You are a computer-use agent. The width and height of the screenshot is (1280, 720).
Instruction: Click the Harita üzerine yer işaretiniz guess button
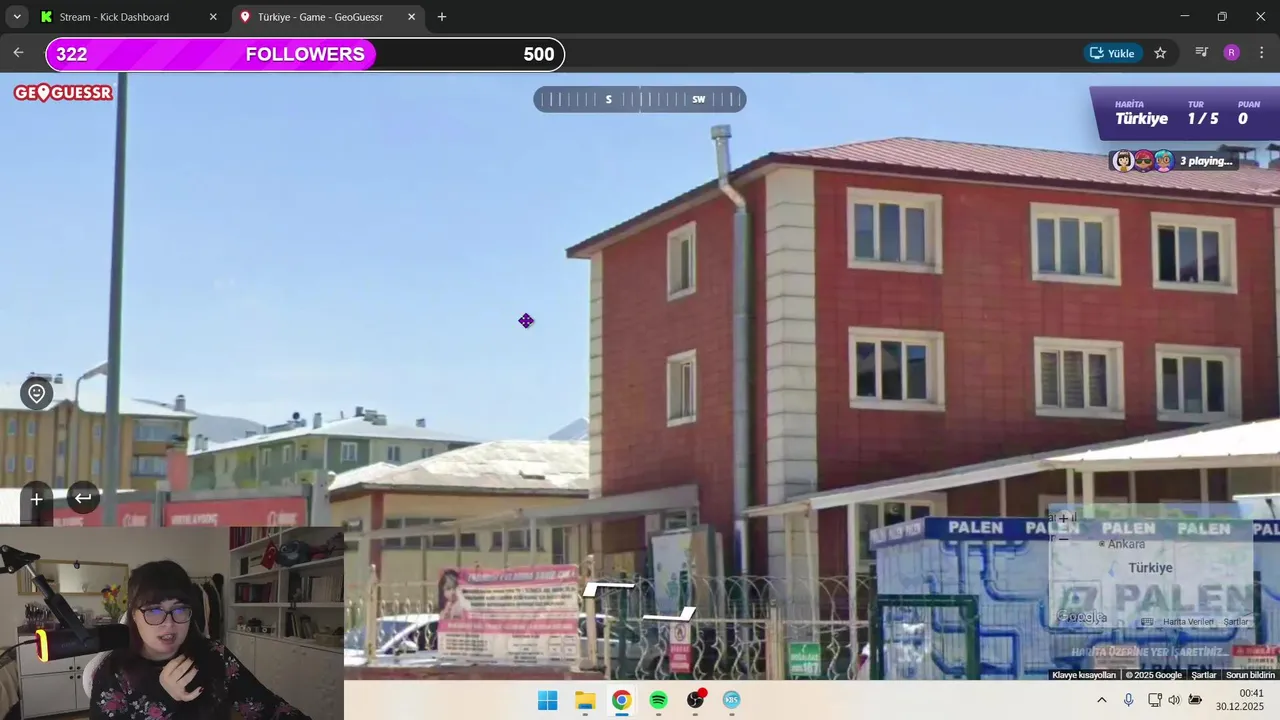pyautogui.click(x=1150, y=651)
